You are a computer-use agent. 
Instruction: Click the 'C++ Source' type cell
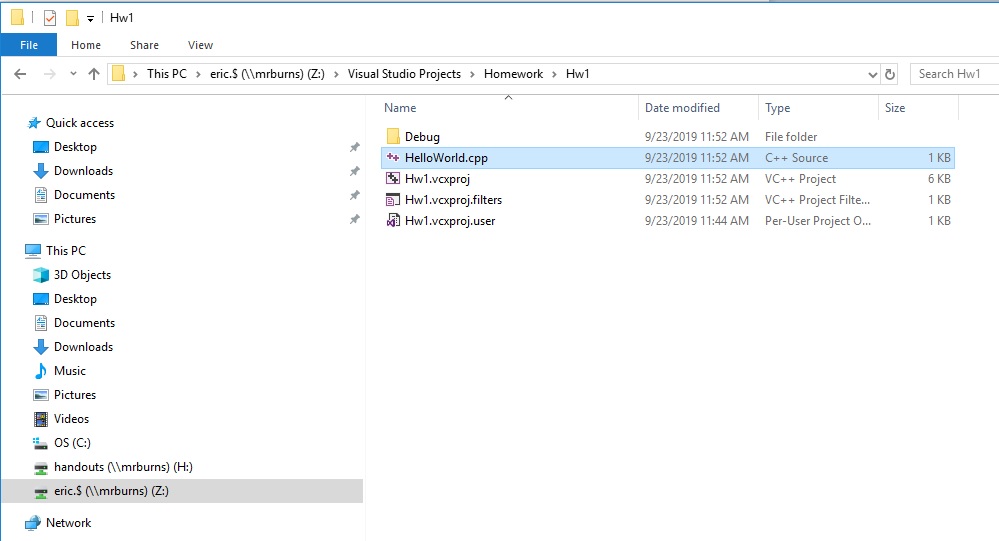796,157
